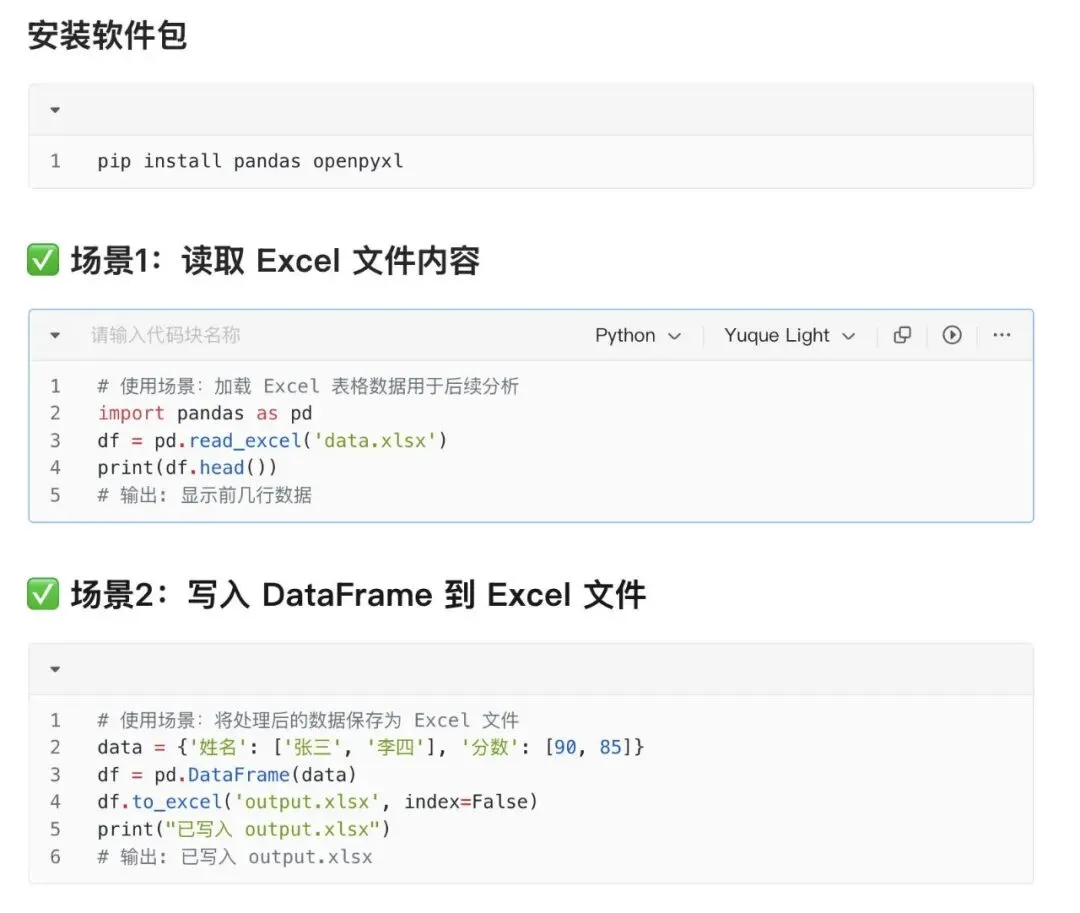Screen dimensions: 1080x913
Task: Click the pd.DataFrame(data) code line
Action: point(227,775)
